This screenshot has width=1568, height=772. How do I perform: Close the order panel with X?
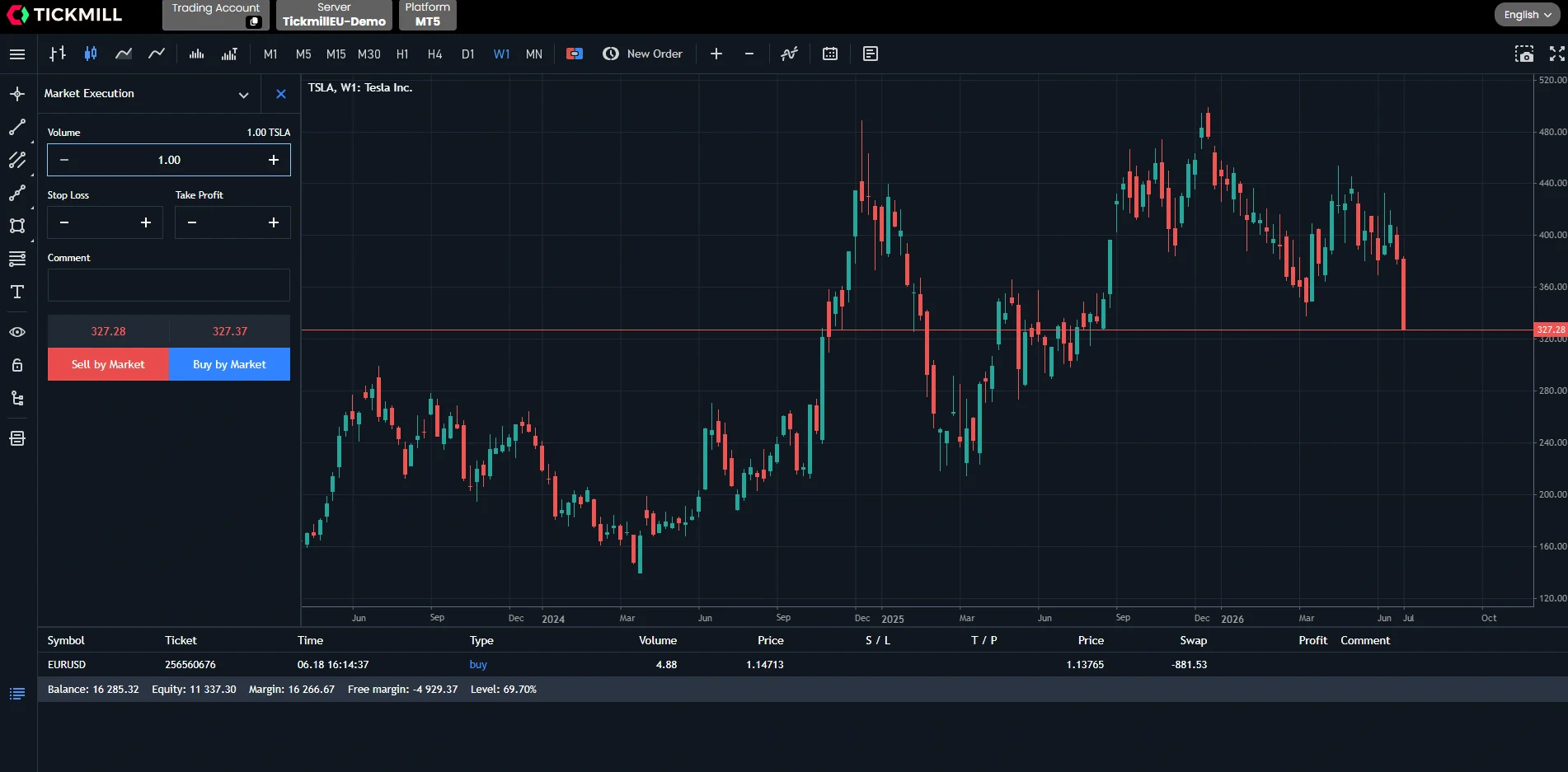(281, 94)
